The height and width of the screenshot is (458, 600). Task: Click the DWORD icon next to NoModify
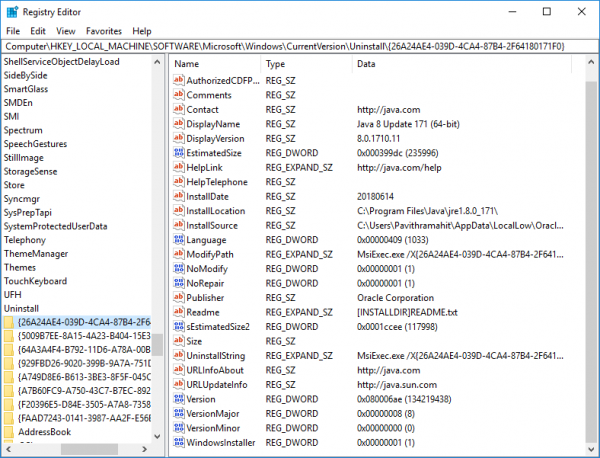(179, 269)
